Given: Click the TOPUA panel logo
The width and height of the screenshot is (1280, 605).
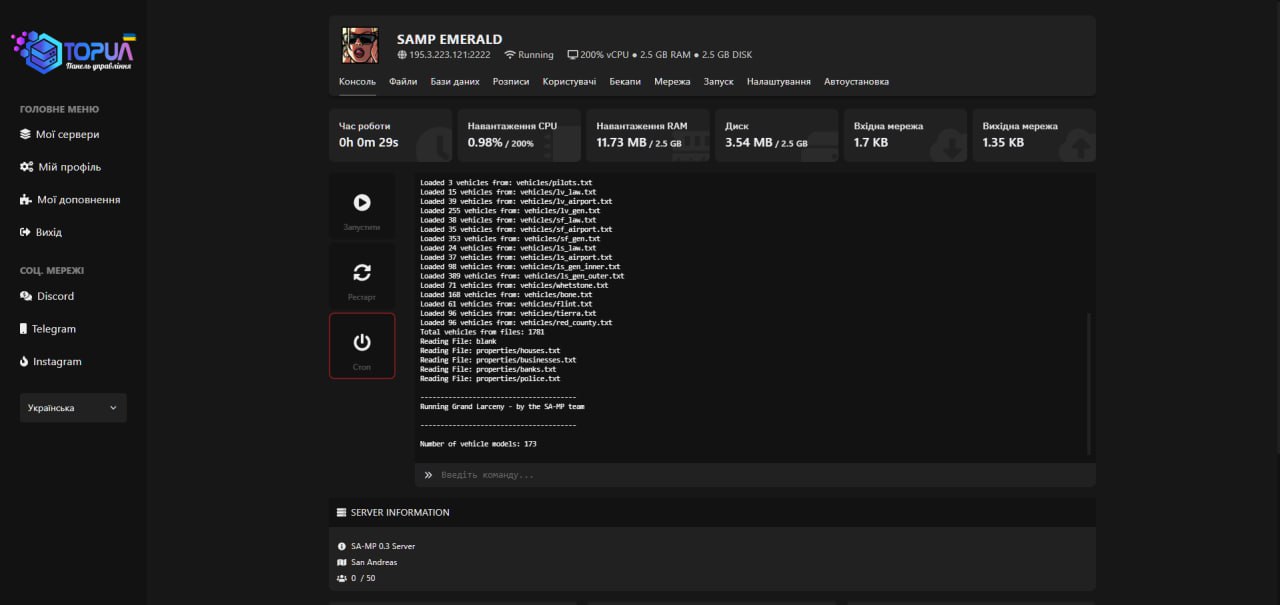Looking at the screenshot, I should coord(73,52).
